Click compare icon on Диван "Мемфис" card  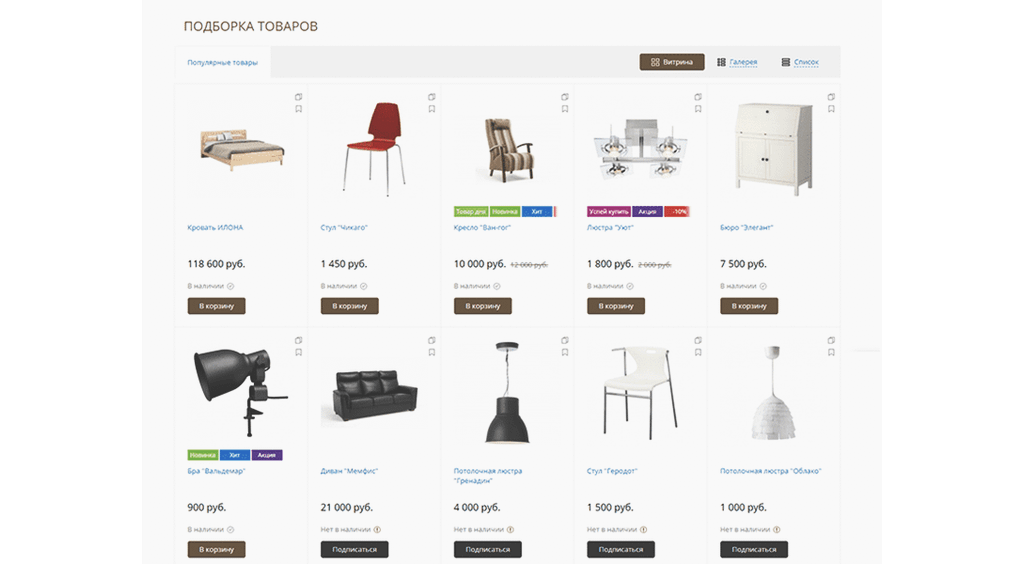click(432, 340)
